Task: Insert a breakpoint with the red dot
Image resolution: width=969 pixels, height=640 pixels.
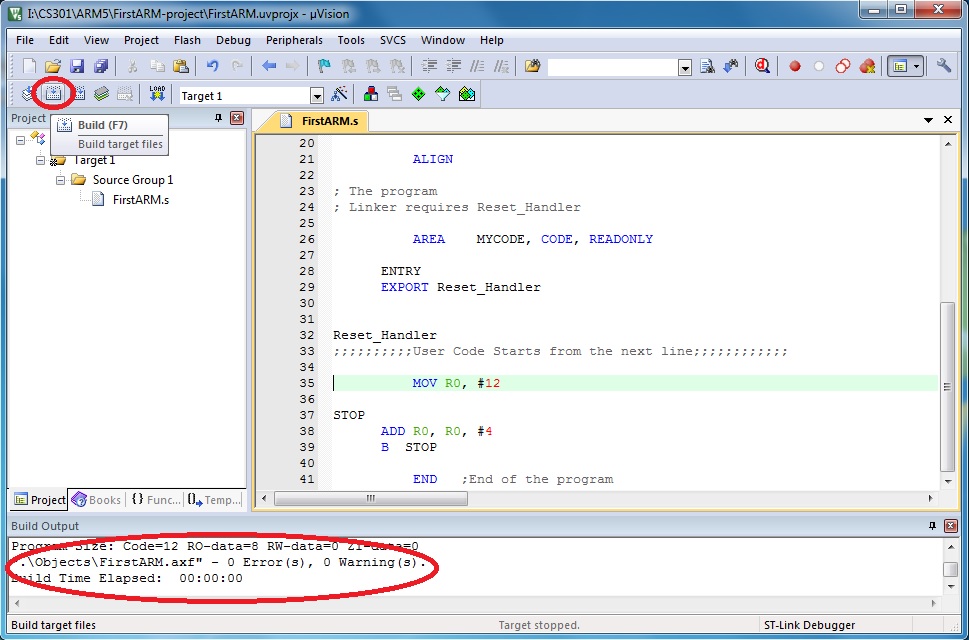Action: (795, 66)
